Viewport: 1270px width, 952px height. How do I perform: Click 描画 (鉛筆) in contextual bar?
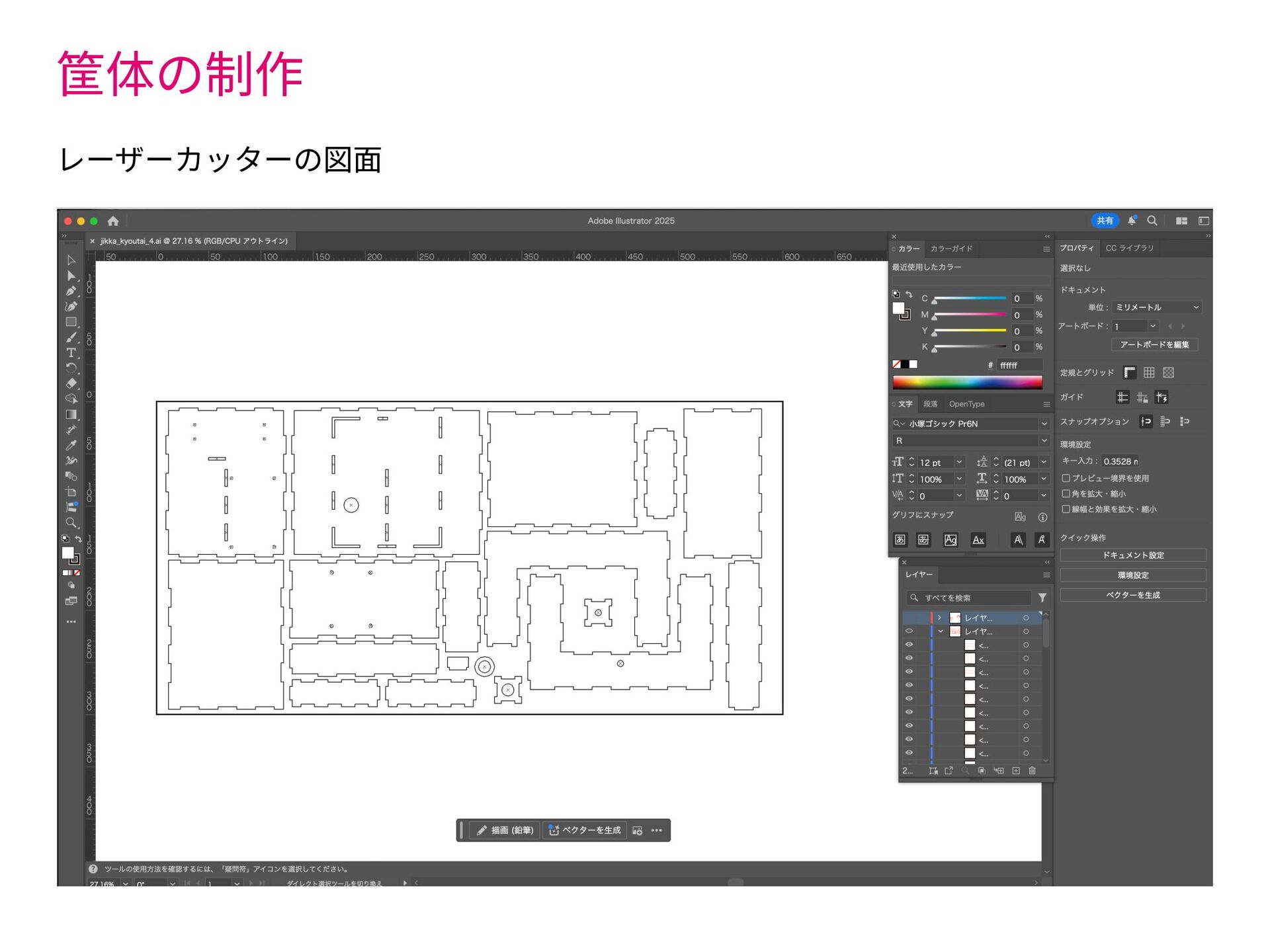click(x=505, y=830)
